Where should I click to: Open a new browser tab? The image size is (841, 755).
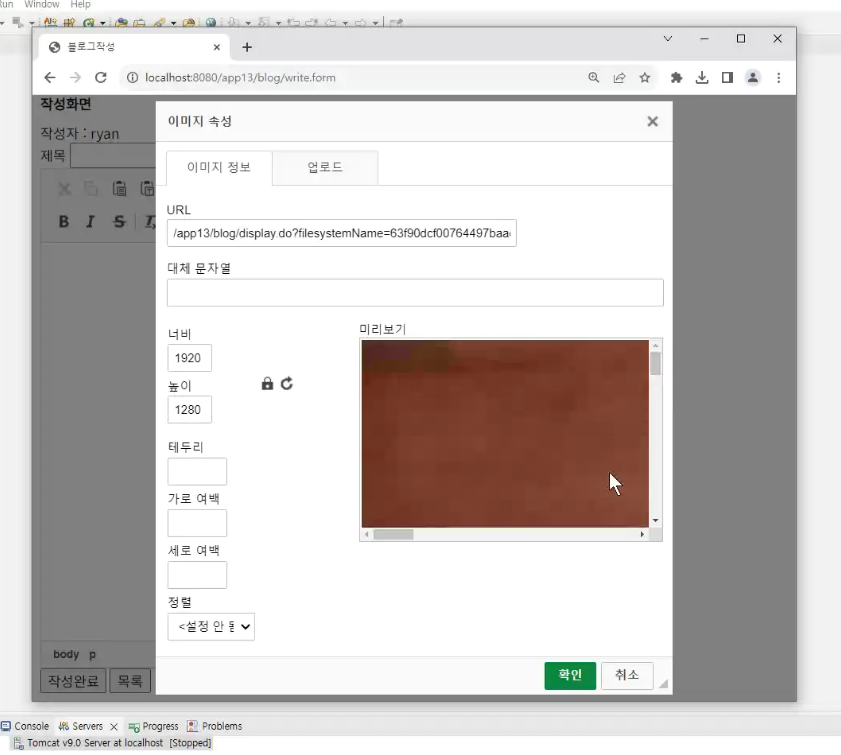point(247,47)
